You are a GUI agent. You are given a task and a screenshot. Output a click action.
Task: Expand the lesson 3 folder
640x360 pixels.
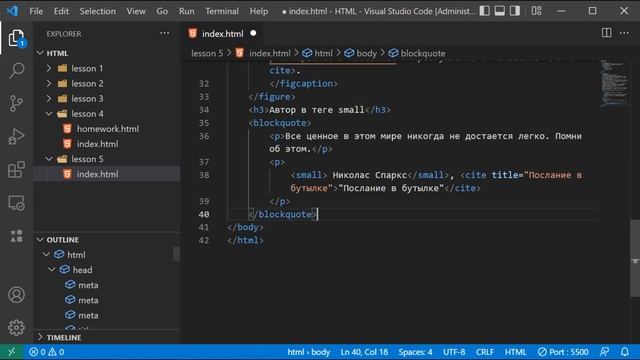click(x=49, y=98)
